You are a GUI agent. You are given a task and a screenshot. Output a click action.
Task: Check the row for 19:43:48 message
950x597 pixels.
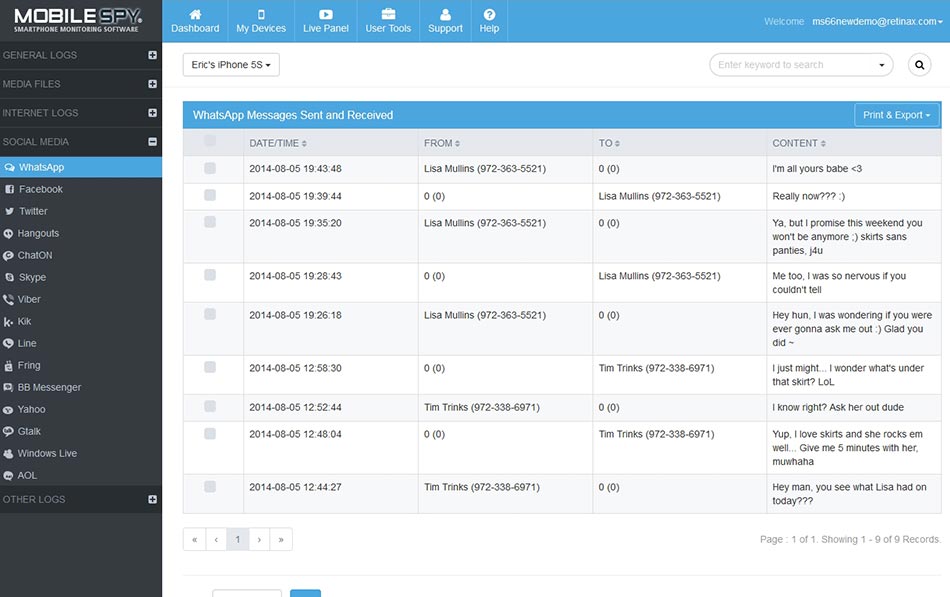(x=210, y=169)
